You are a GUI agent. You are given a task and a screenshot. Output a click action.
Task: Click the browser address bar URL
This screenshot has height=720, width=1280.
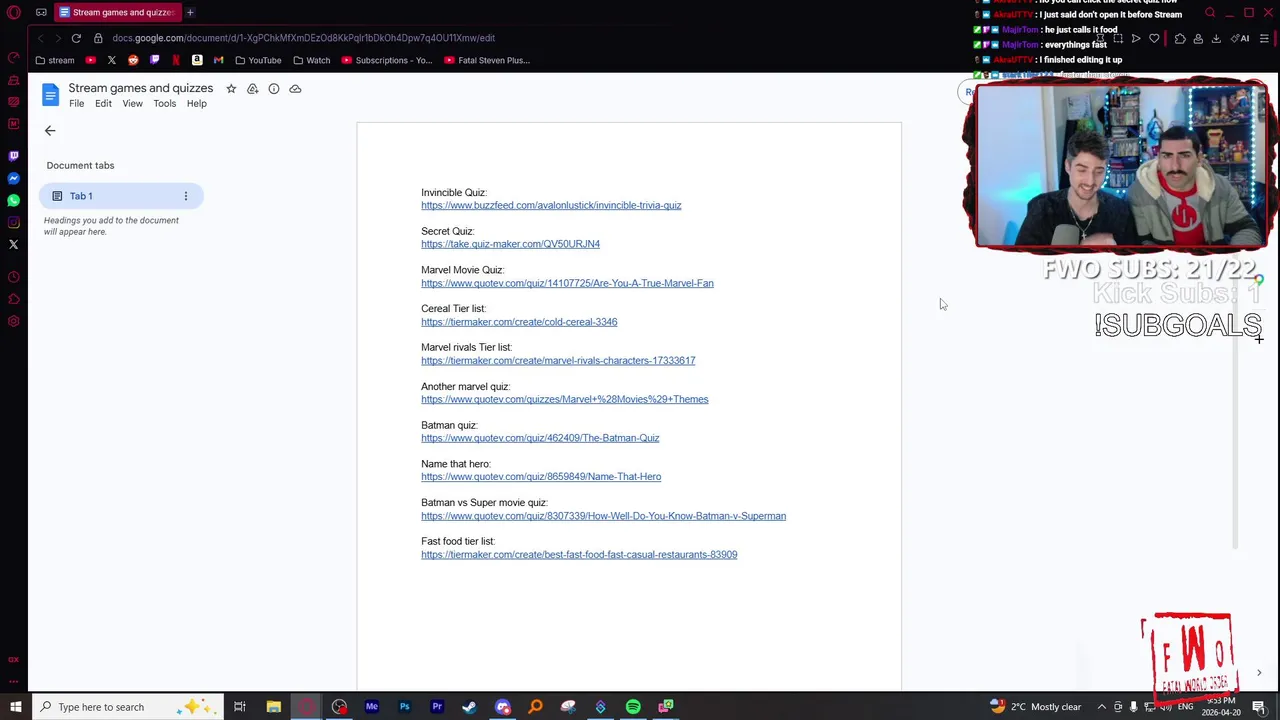303,38
